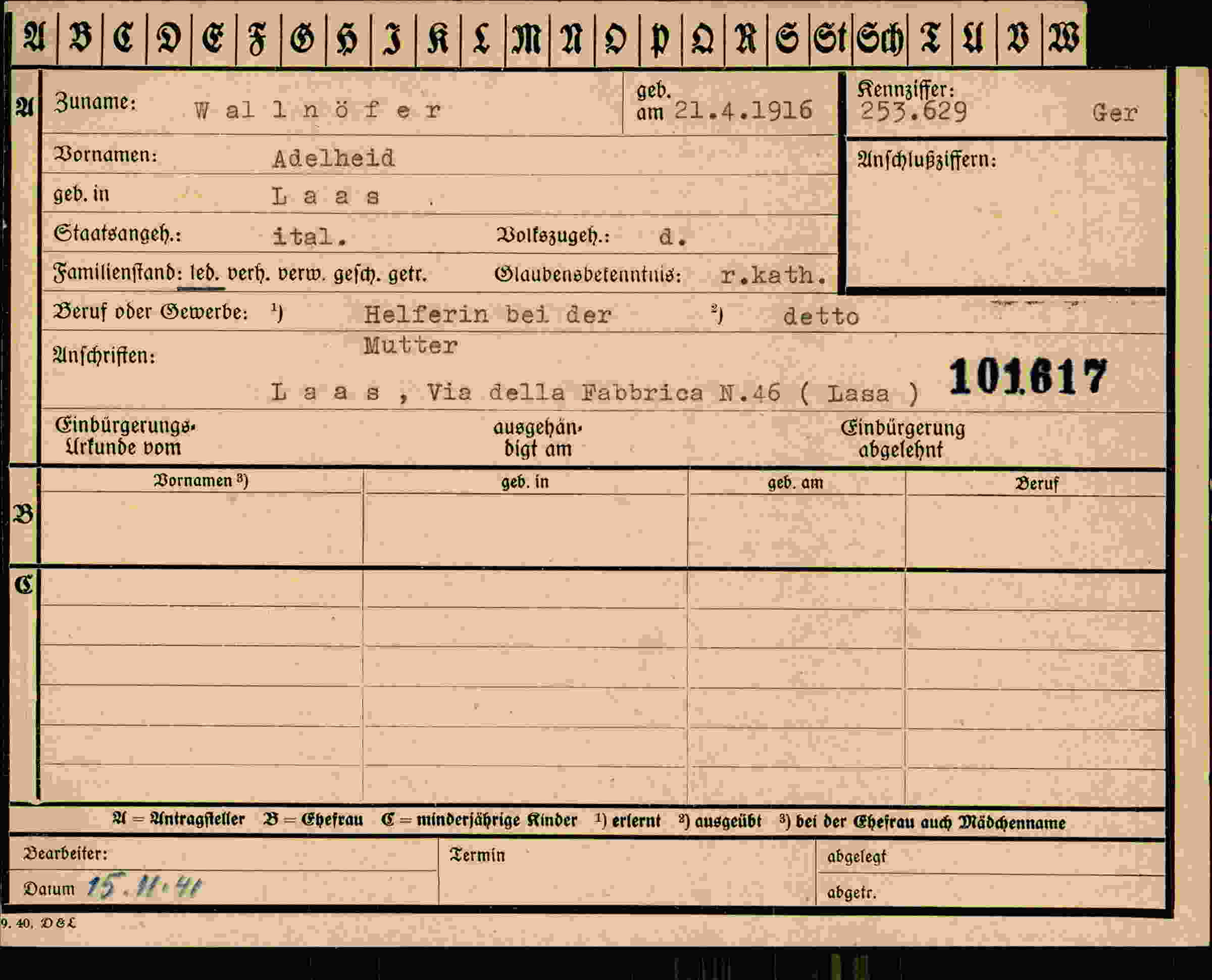Click the "Anschlußziffern:" label
The width and height of the screenshot is (1212, 980).
pos(927,160)
